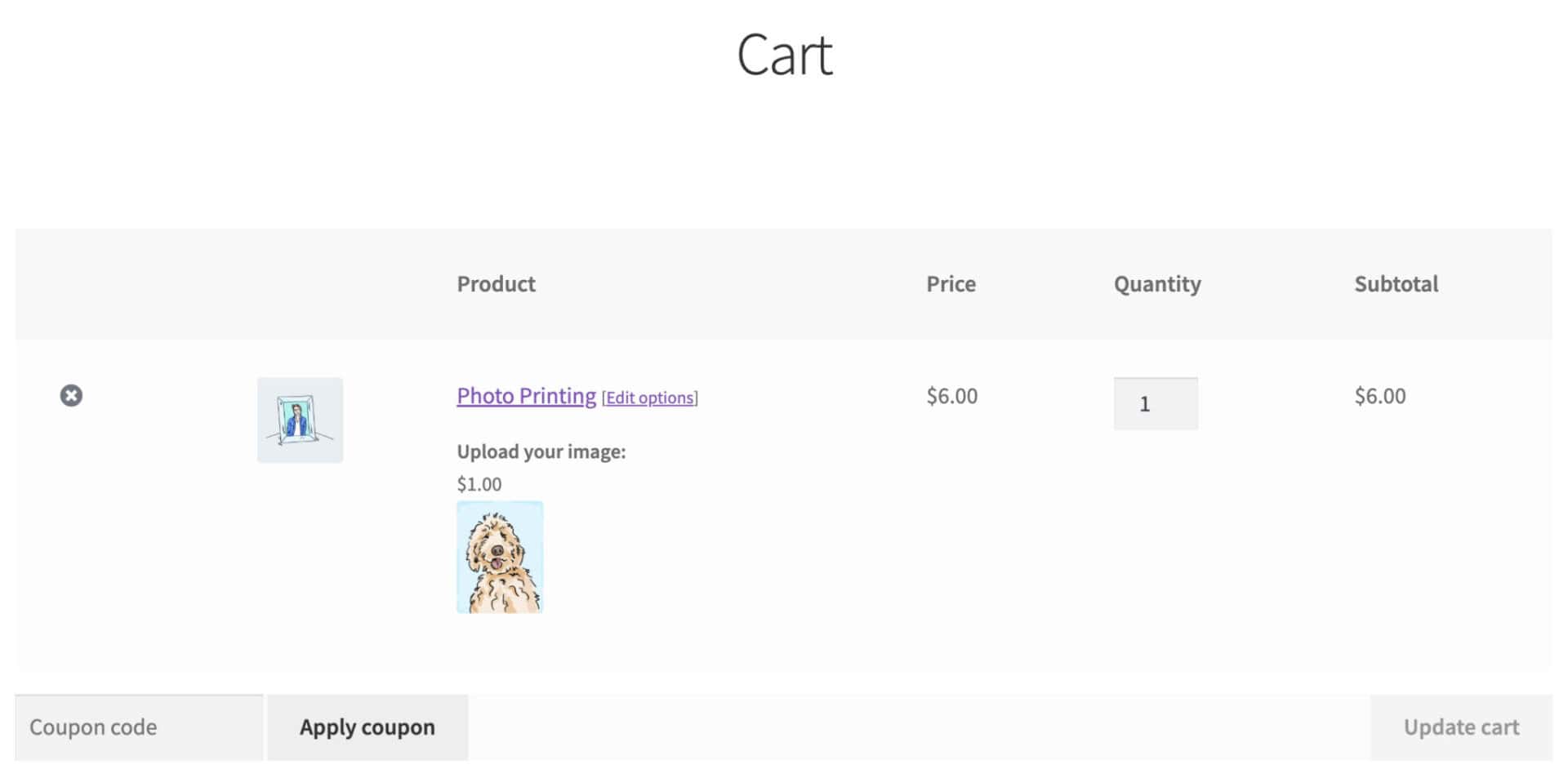Remove Photo Printing from the cart
The image size is (1568, 778).
point(72,396)
